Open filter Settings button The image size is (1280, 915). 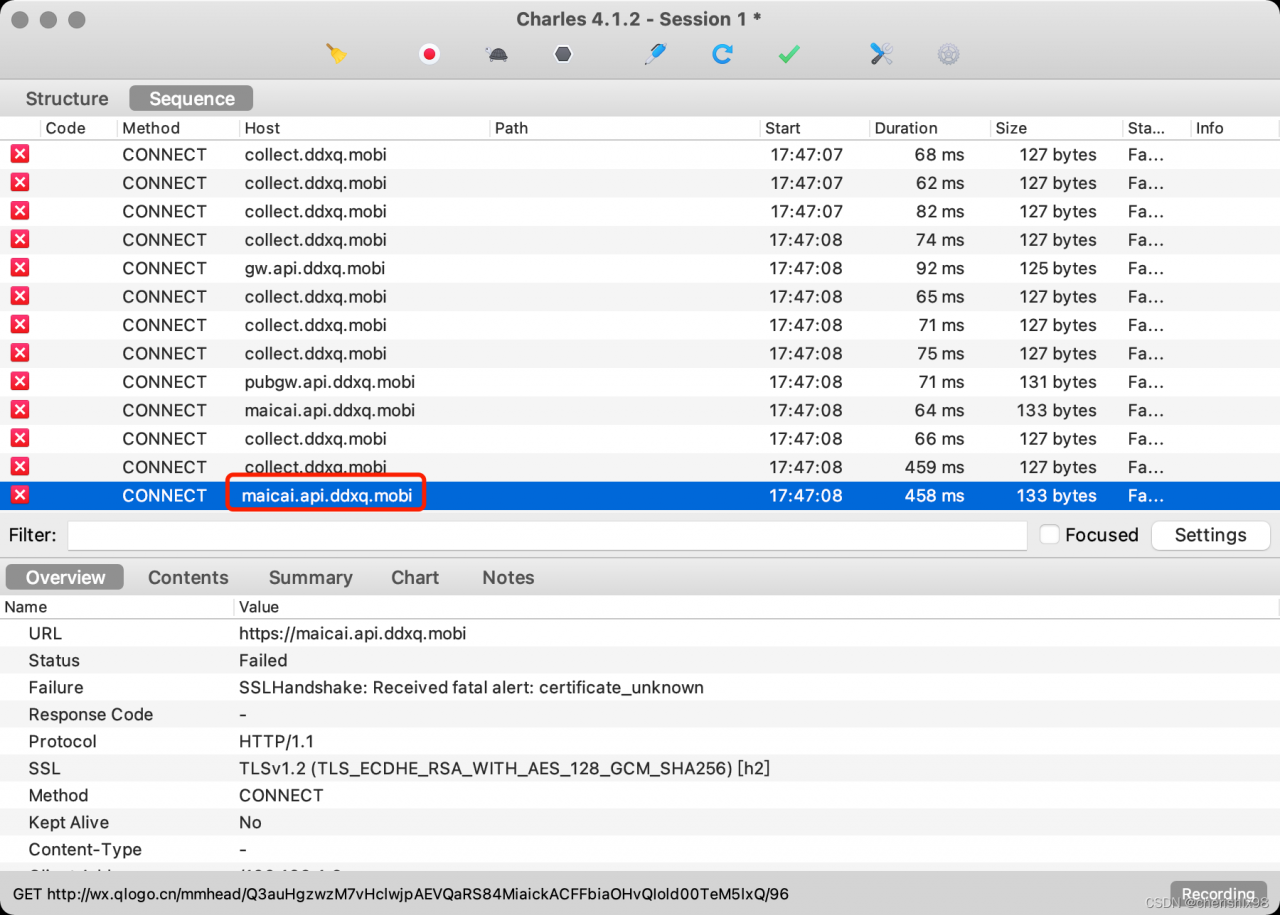tap(1210, 535)
